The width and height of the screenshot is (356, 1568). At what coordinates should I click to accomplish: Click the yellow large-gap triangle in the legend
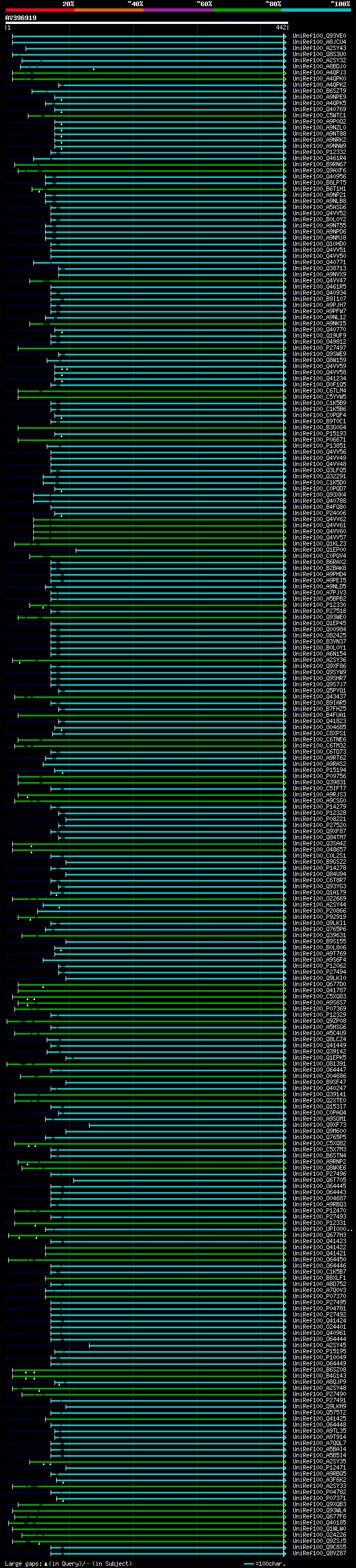click(46, 1563)
